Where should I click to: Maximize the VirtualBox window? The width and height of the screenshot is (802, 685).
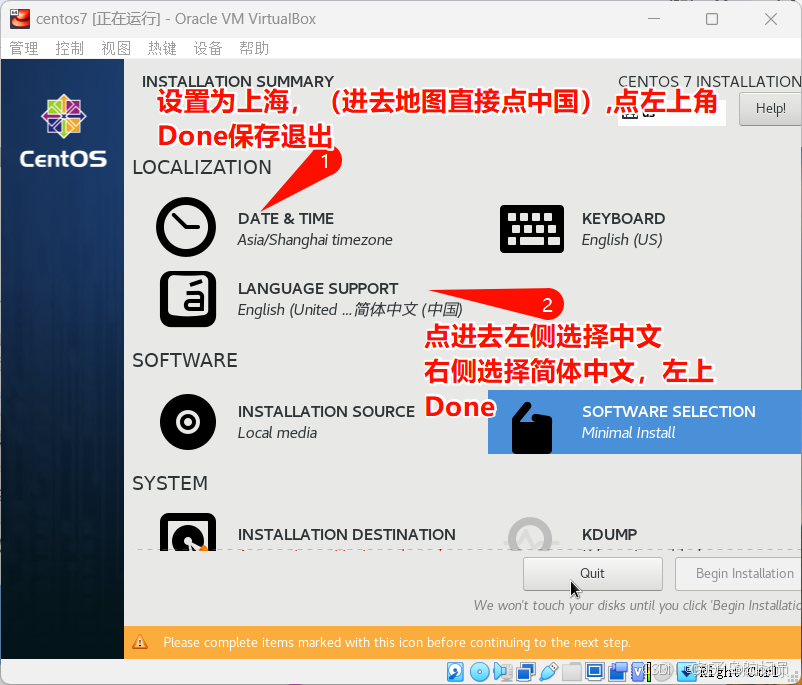[x=711, y=19]
